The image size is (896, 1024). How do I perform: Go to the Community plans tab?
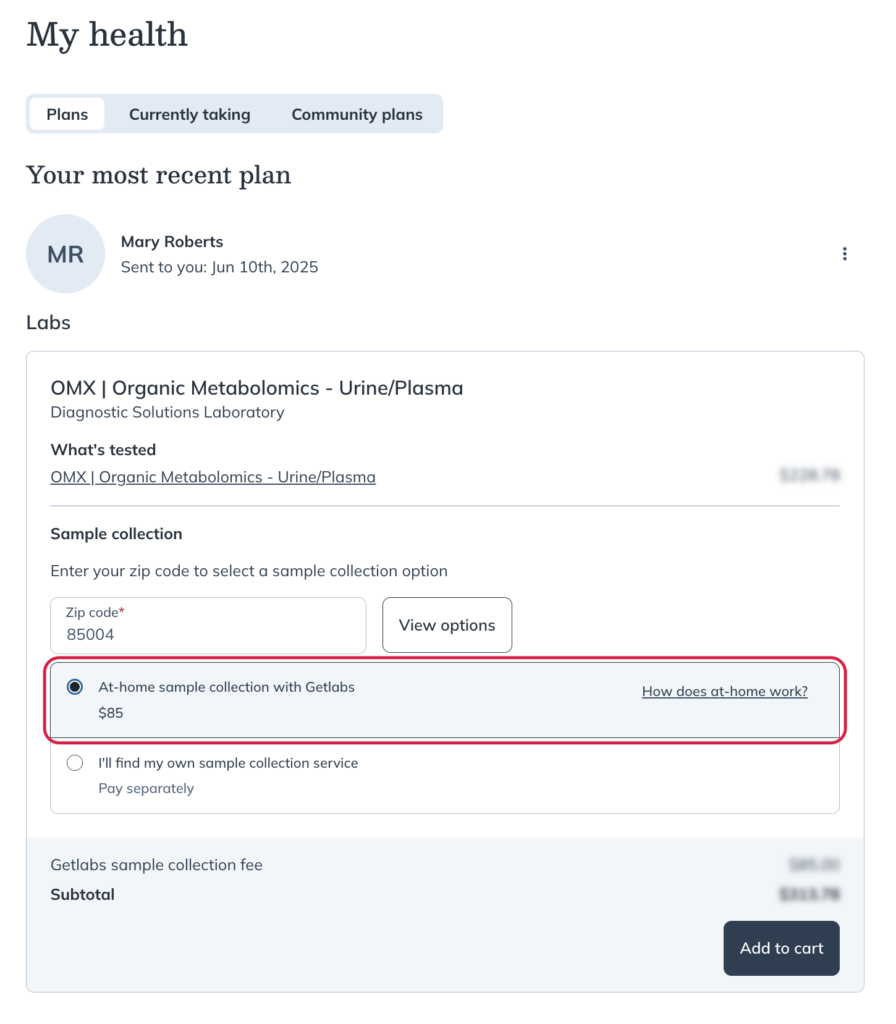(357, 114)
